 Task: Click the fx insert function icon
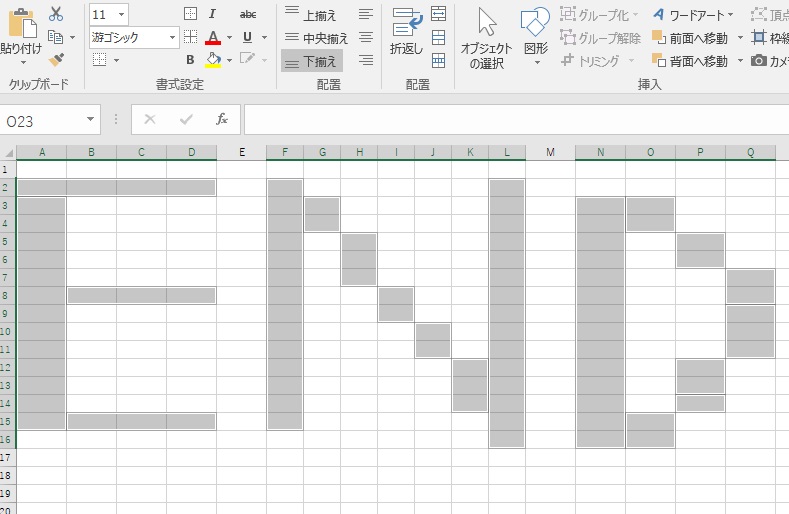click(221, 119)
